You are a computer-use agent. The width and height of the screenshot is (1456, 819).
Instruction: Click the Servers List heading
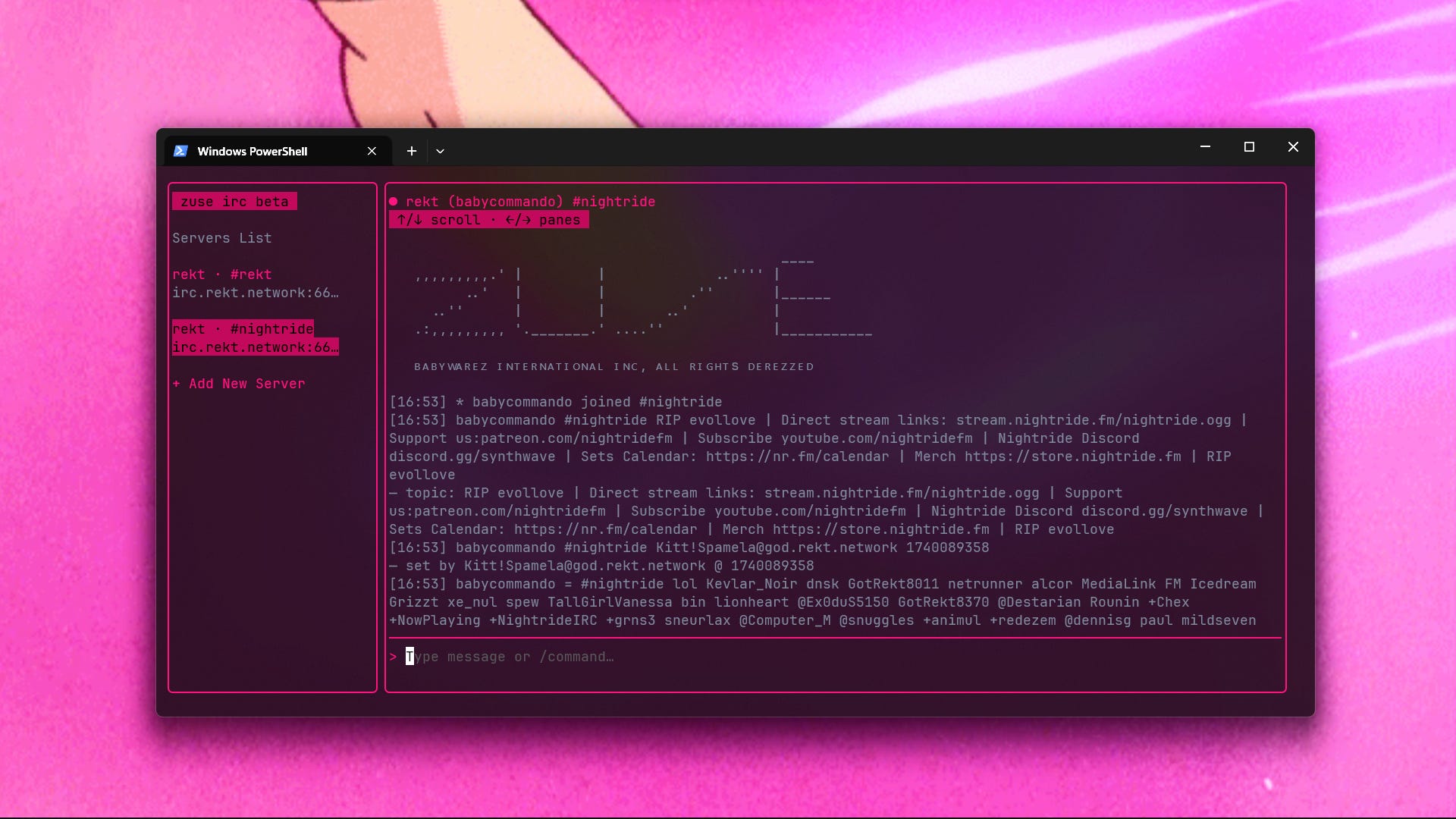point(221,238)
